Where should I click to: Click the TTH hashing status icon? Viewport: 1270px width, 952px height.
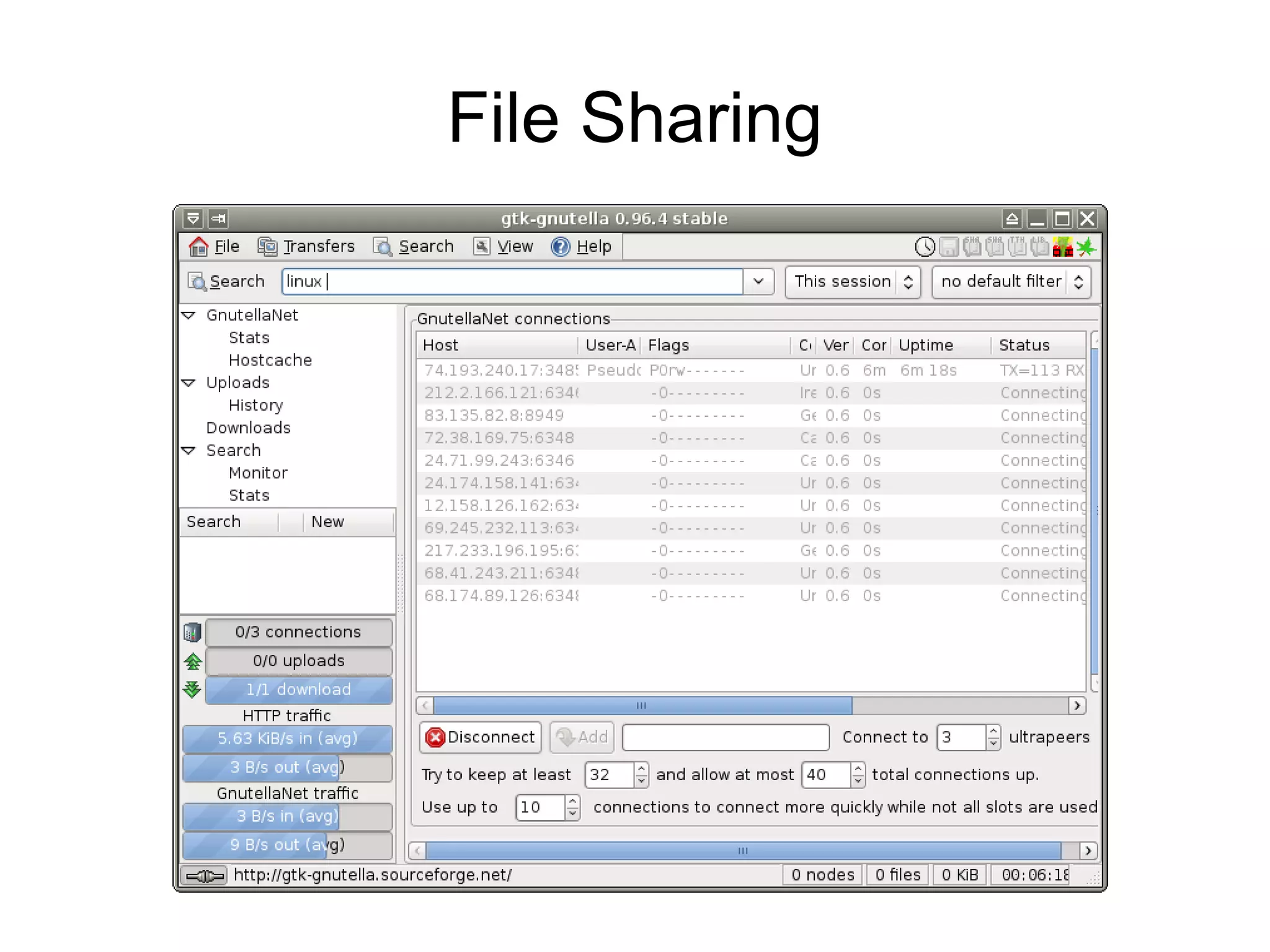(x=1017, y=246)
